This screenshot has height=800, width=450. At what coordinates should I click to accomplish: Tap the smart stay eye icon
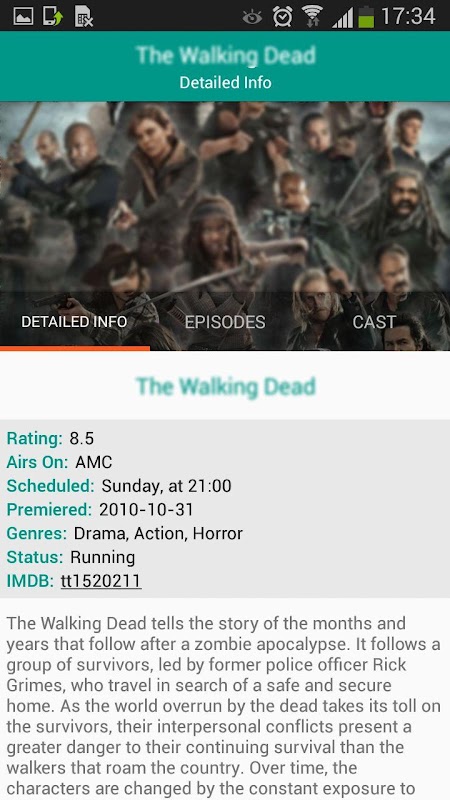pyautogui.click(x=252, y=17)
